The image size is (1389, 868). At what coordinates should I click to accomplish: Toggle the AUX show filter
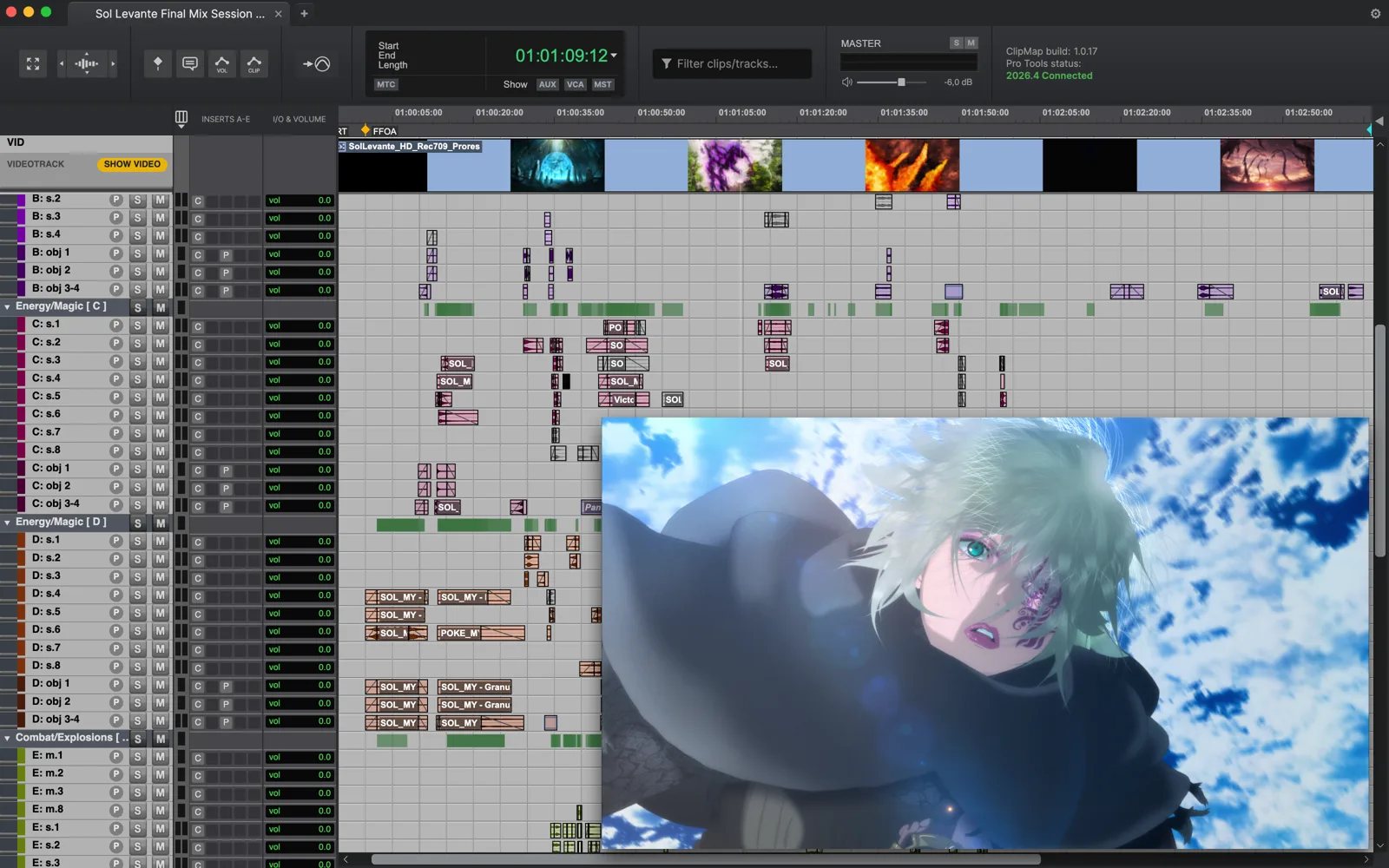coord(547,84)
